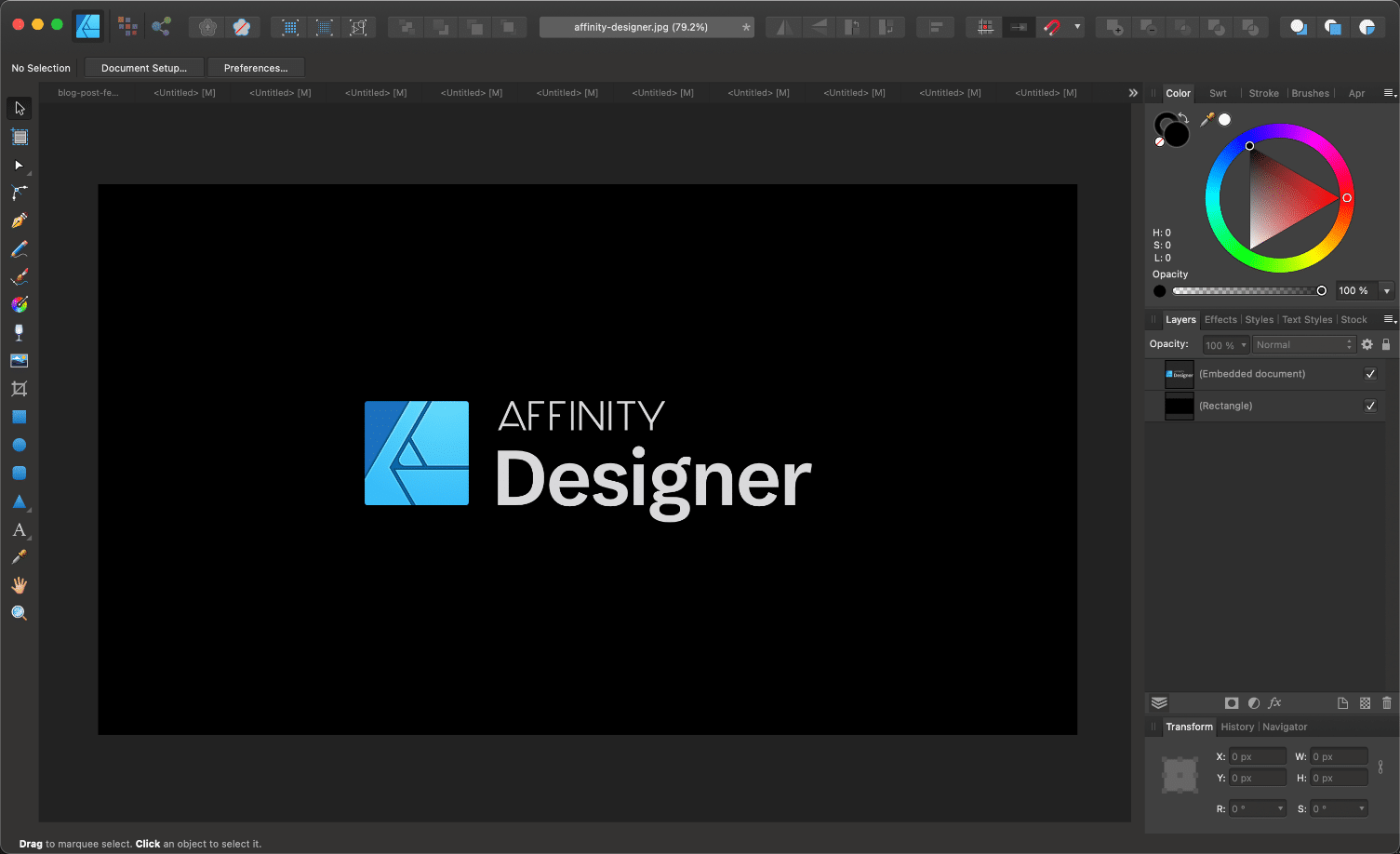Screen dimensions: 1400x854
Task: Choose the Zoom magnifier tool
Action: click(19, 613)
